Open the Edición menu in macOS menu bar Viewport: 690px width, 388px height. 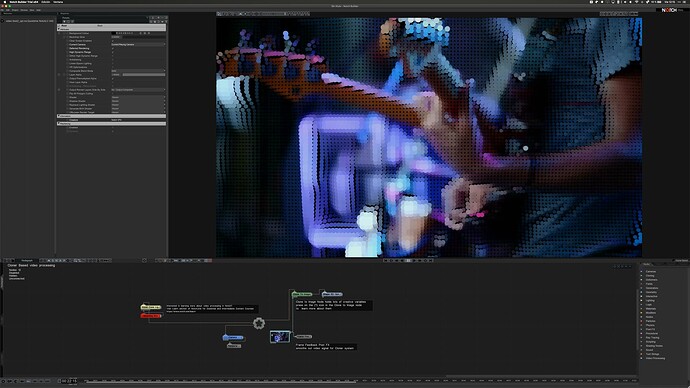click(45, 2)
